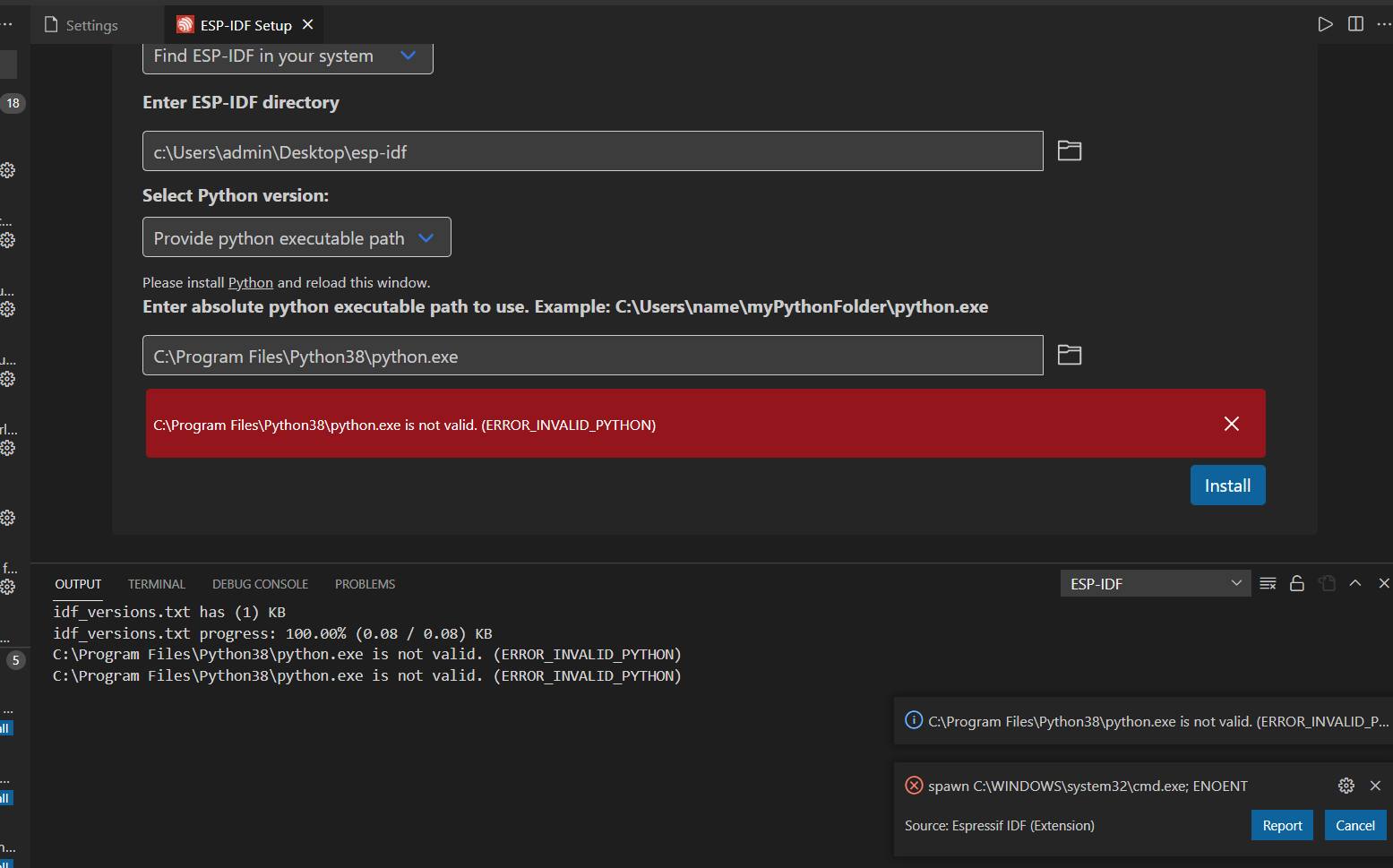Image resolution: width=1393 pixels, height=868 pixels.
Task: Click the gear icon nearest the 5 badge
Action: pyautogui.click(x=8, y=587)
